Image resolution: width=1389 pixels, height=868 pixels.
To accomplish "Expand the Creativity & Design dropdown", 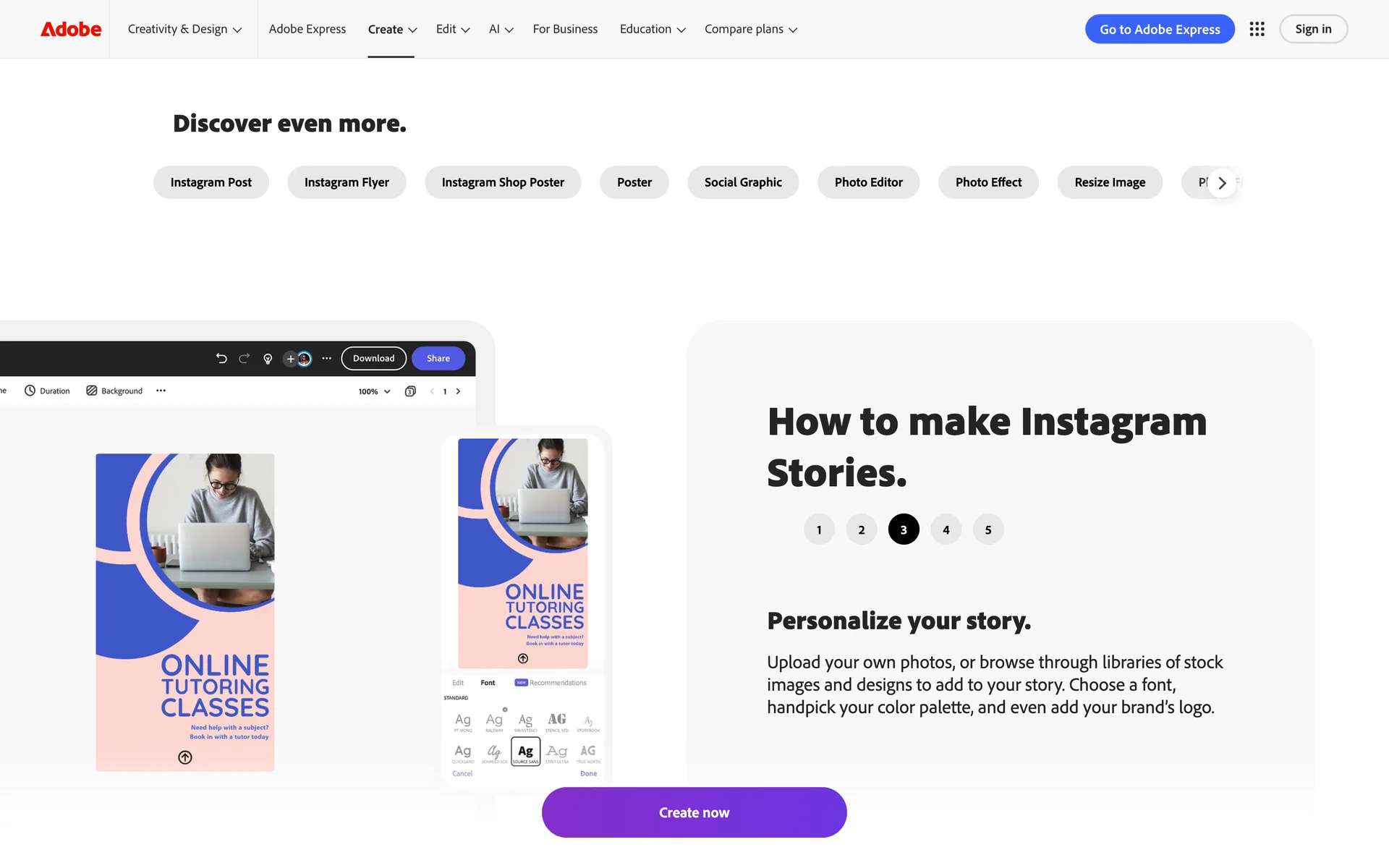I will [184, 29].
